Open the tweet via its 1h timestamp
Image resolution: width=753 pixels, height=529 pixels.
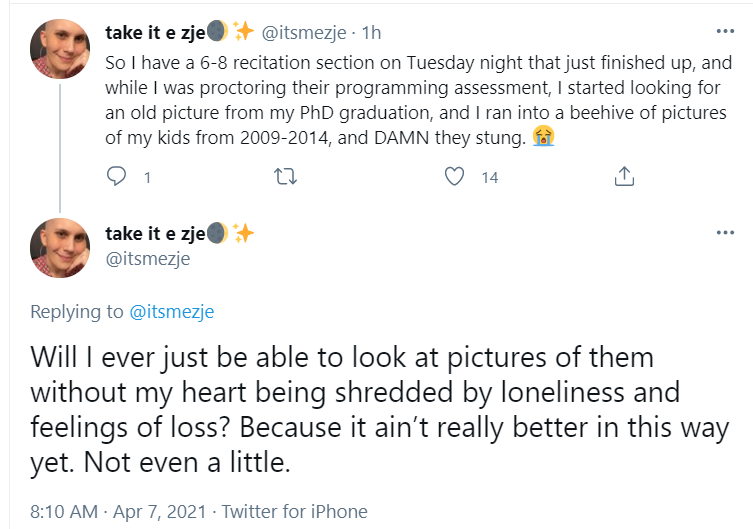[370, 33]
